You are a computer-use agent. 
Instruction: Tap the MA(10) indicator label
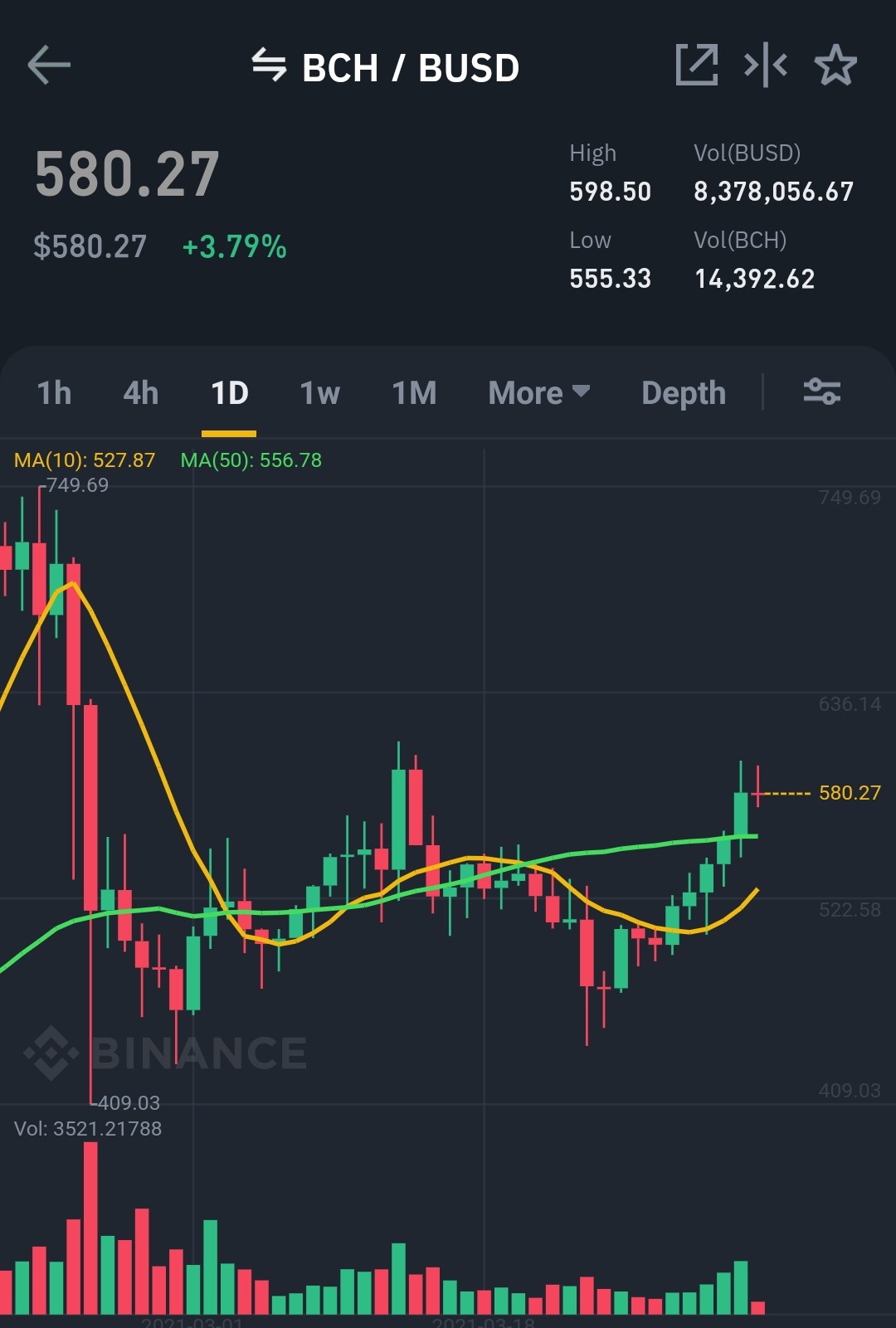tap(85, 460)
